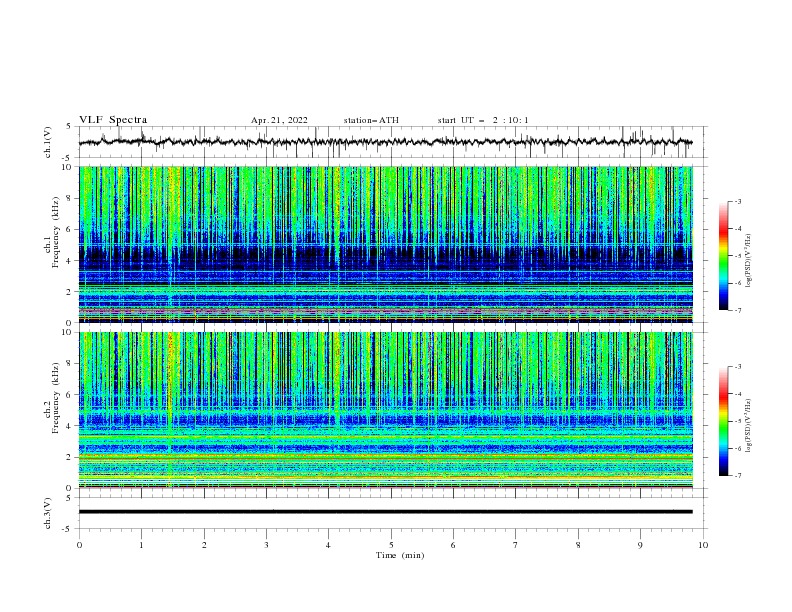Click the "4" tick on the time axis

[328, 545]
